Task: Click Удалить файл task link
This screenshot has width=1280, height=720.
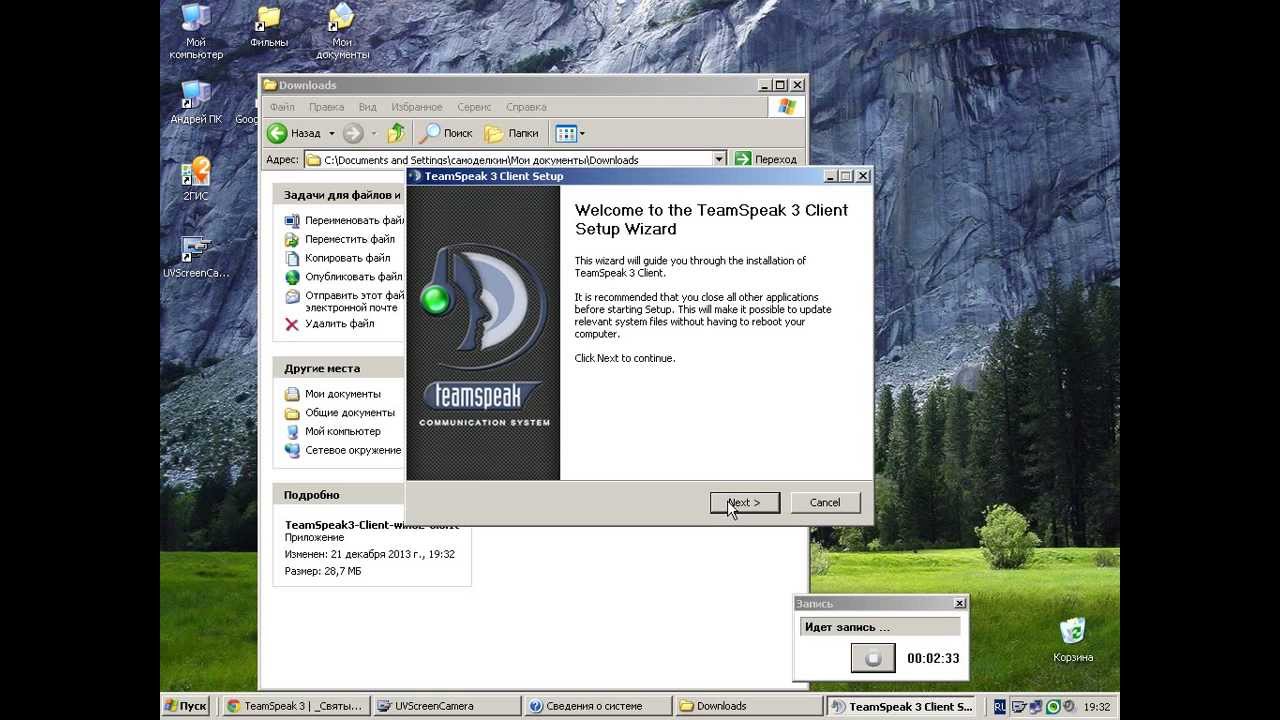Action: click(340, 323)
